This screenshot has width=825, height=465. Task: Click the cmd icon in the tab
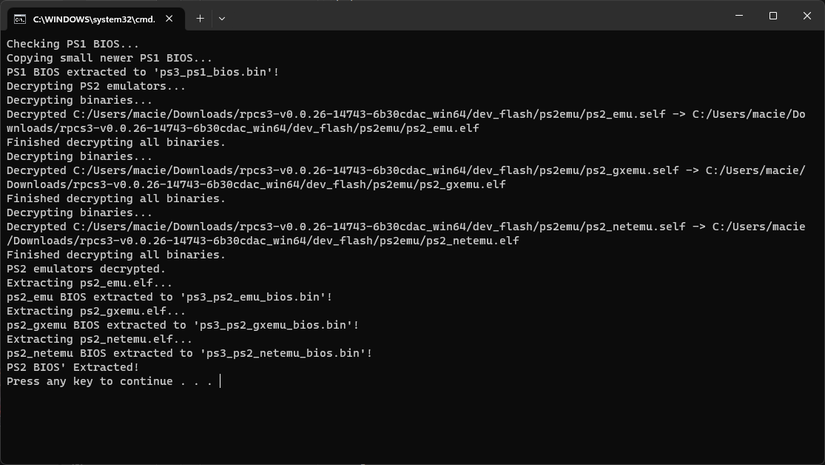coord(19,18)
